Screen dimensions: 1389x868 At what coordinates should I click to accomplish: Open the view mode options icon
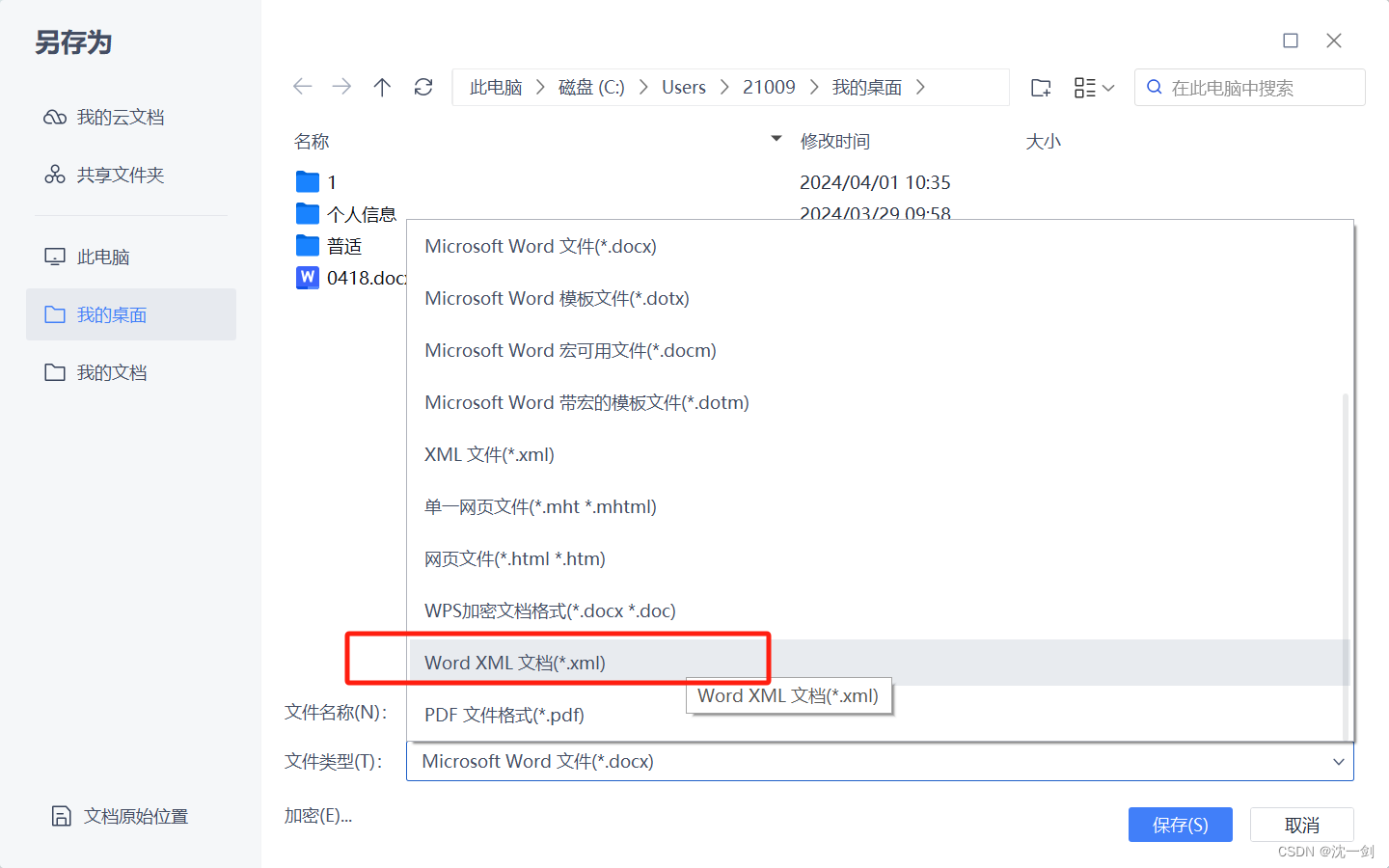(1094, 88)
